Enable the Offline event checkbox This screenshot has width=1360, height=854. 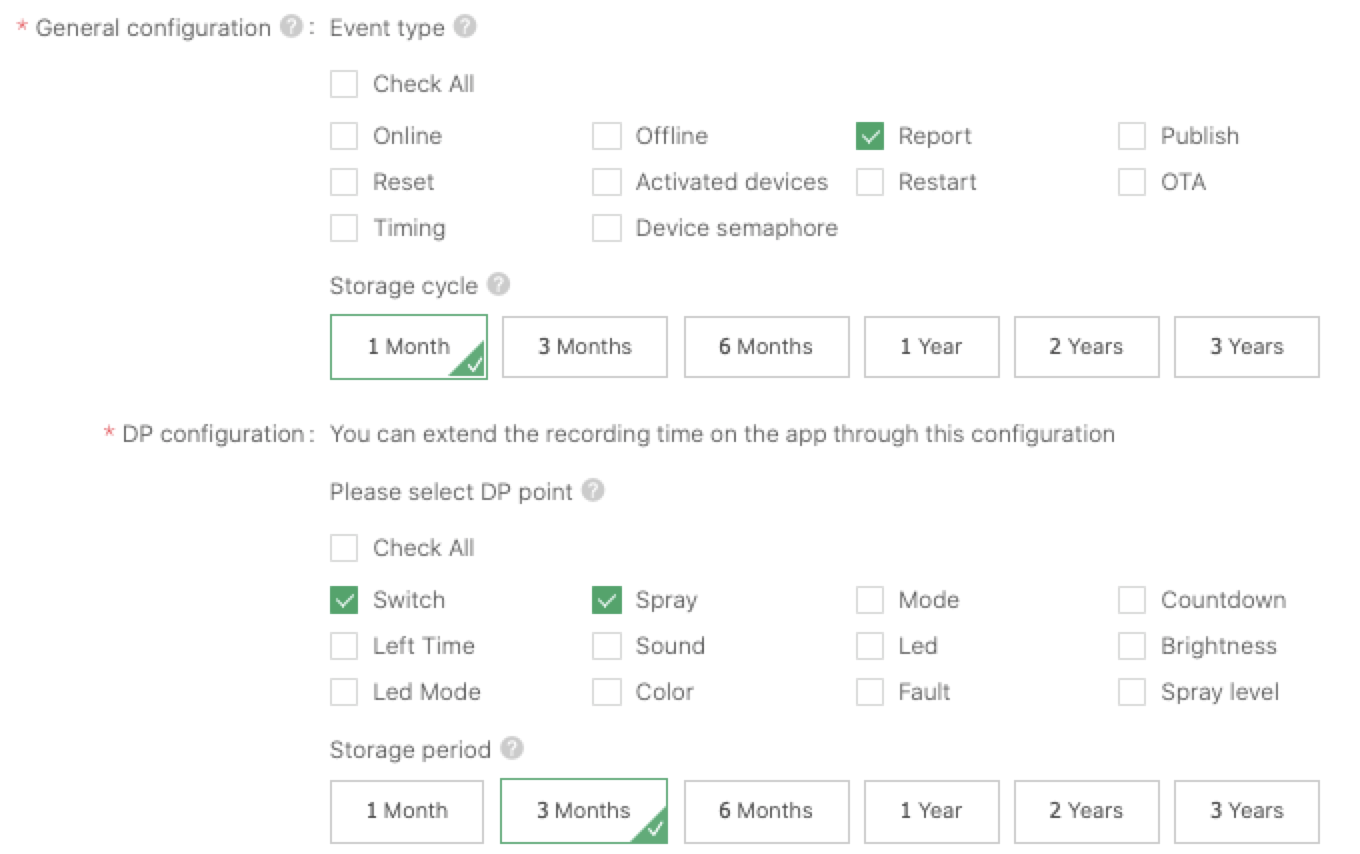(x=607, y=136)
